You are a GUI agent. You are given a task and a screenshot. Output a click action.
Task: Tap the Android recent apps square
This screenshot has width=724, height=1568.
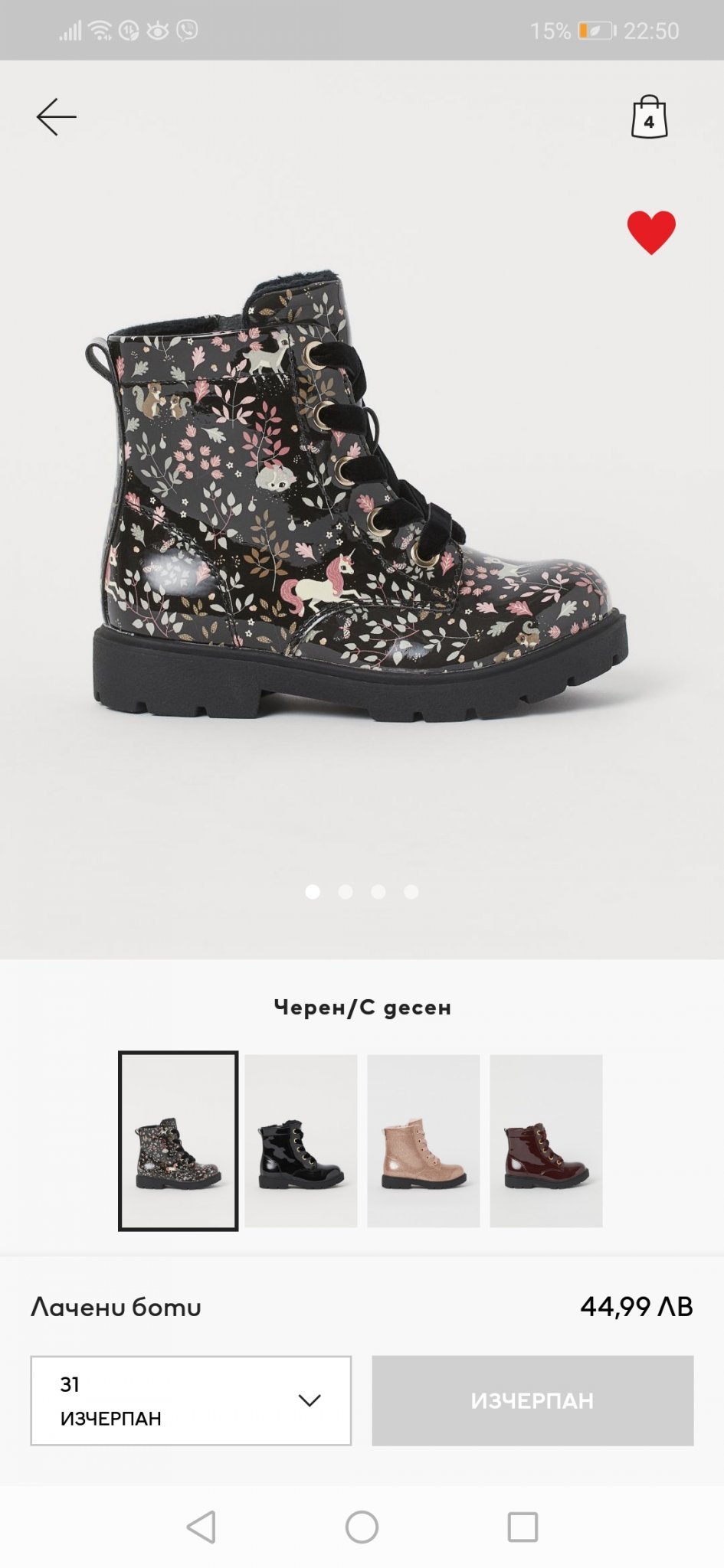pos(523,1527)
